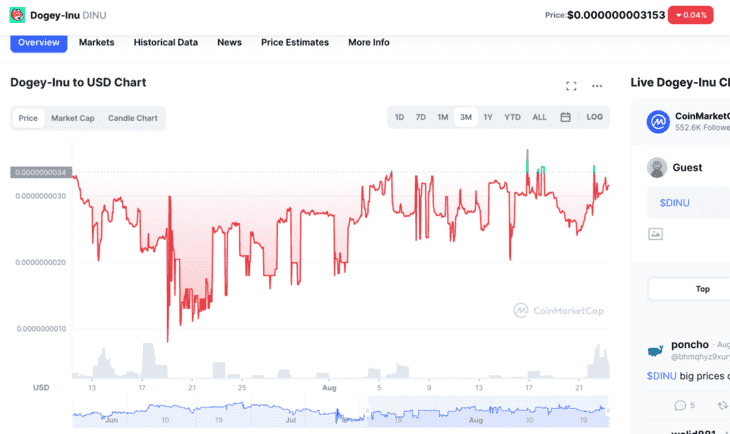Click the price value $0.000000003153
The height and width of the screenshot is (434, 730).
(x=616, y=15)
